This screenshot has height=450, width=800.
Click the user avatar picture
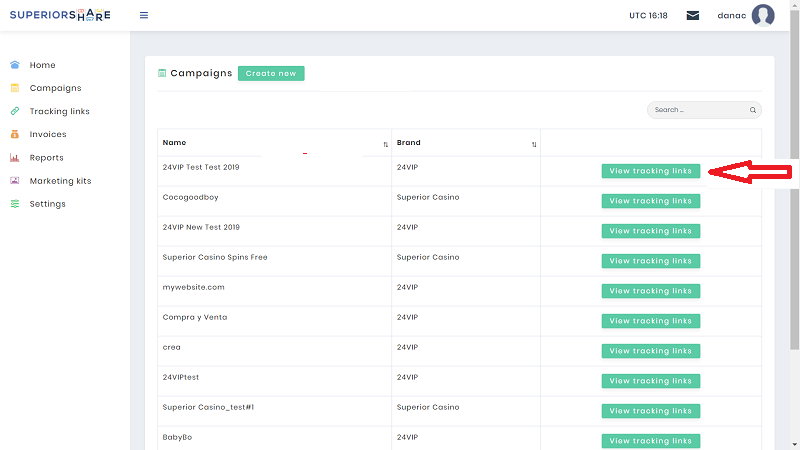pyautogui.click(x=763, y=15)
